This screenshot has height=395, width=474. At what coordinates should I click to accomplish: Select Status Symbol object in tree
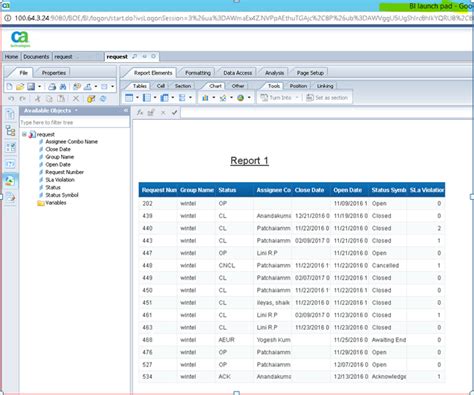62,195
